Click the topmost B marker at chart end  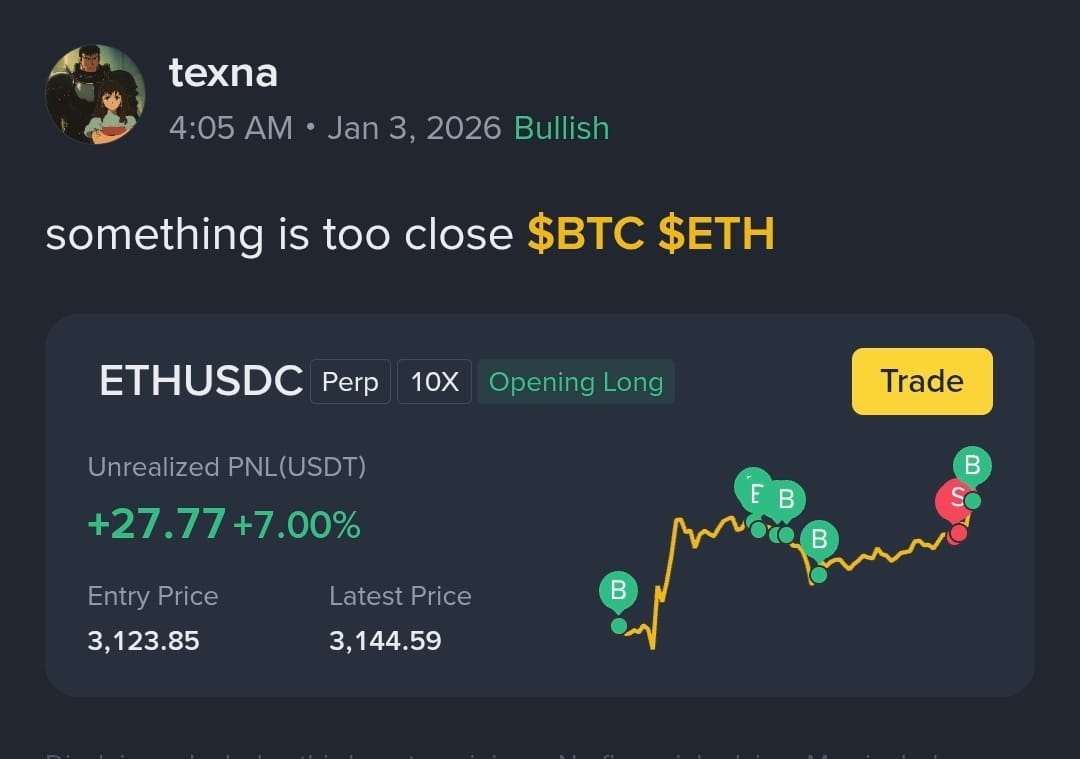pos(973,466)
